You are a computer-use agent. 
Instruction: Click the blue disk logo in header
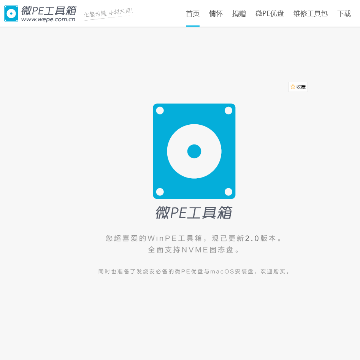[11, 13]
